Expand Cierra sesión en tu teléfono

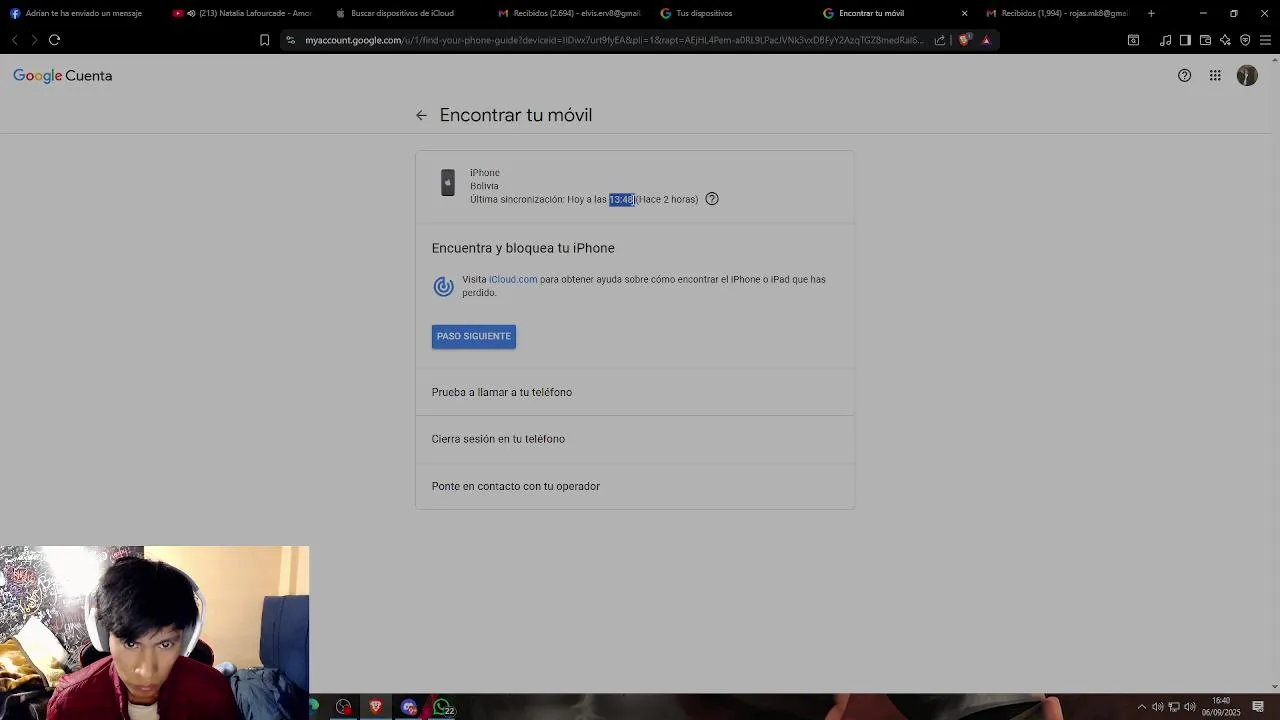(635, 439)
